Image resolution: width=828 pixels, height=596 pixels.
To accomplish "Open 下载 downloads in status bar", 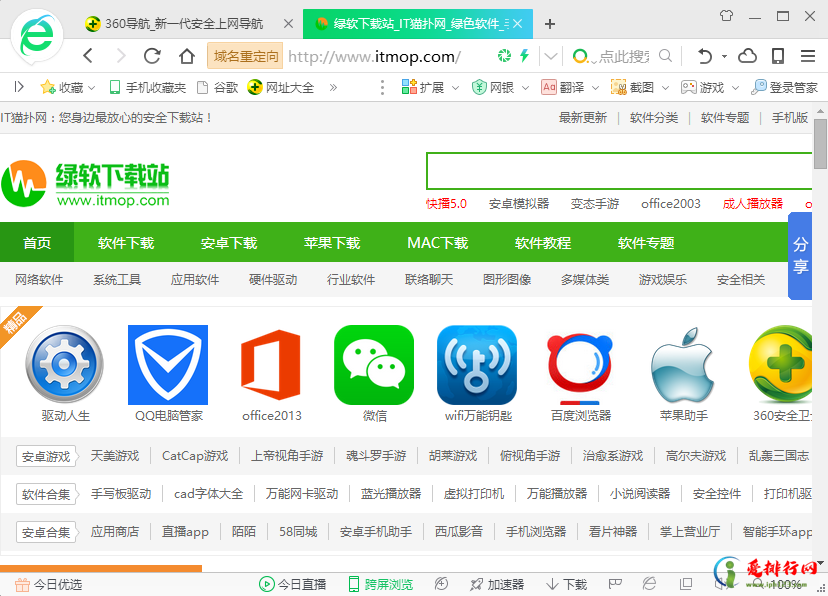I will tap(567, 584).
